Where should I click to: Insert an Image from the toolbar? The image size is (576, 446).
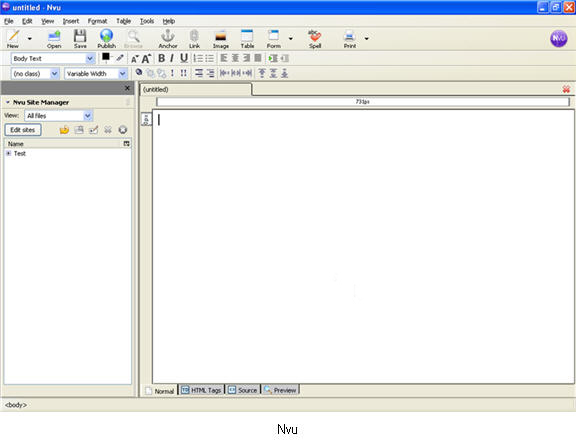(221, 39)
